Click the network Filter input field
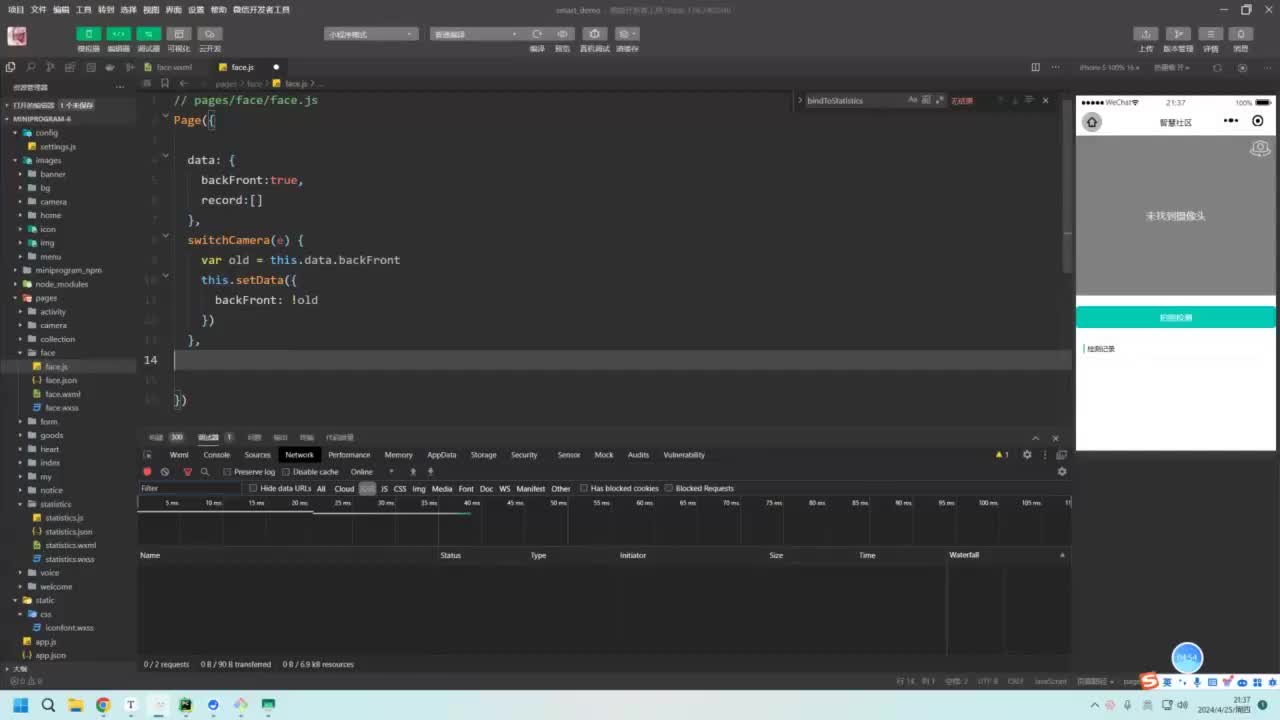Image resolution: width=1280 pixels, height=720 pixels. point(190,489)
